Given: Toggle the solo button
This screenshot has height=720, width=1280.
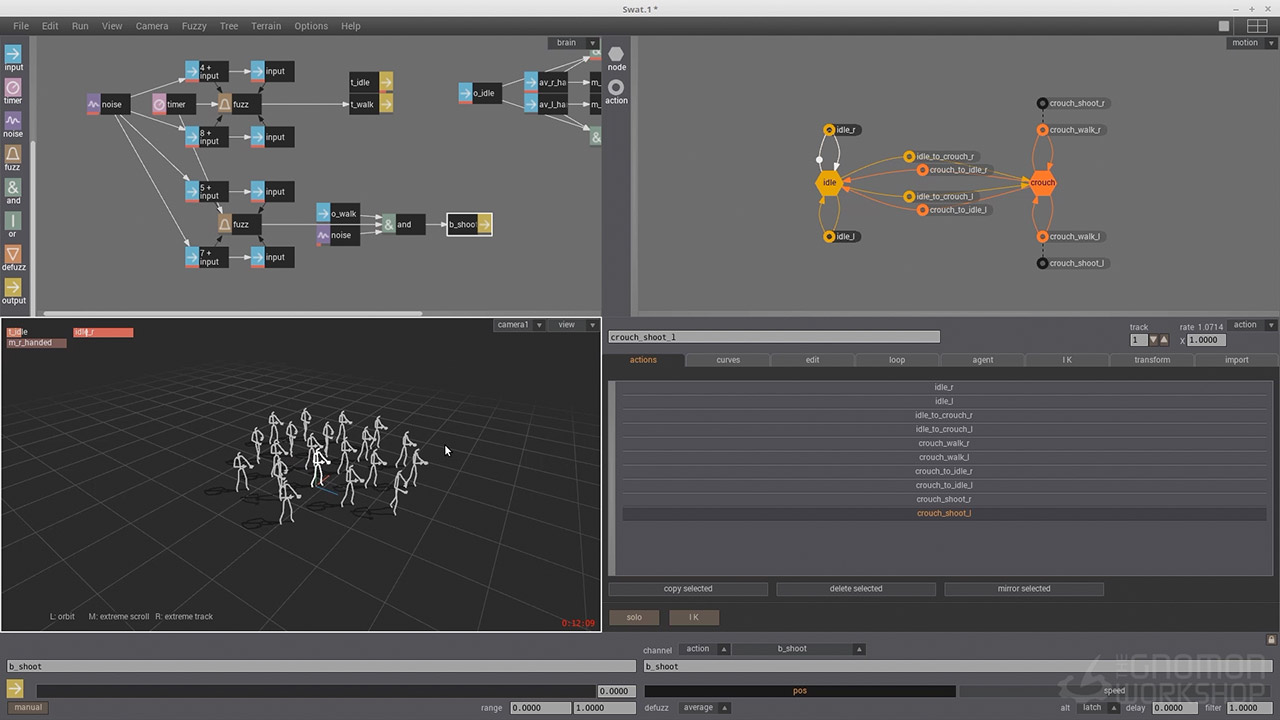Looking at the screenshot, I should click(634, 617).
